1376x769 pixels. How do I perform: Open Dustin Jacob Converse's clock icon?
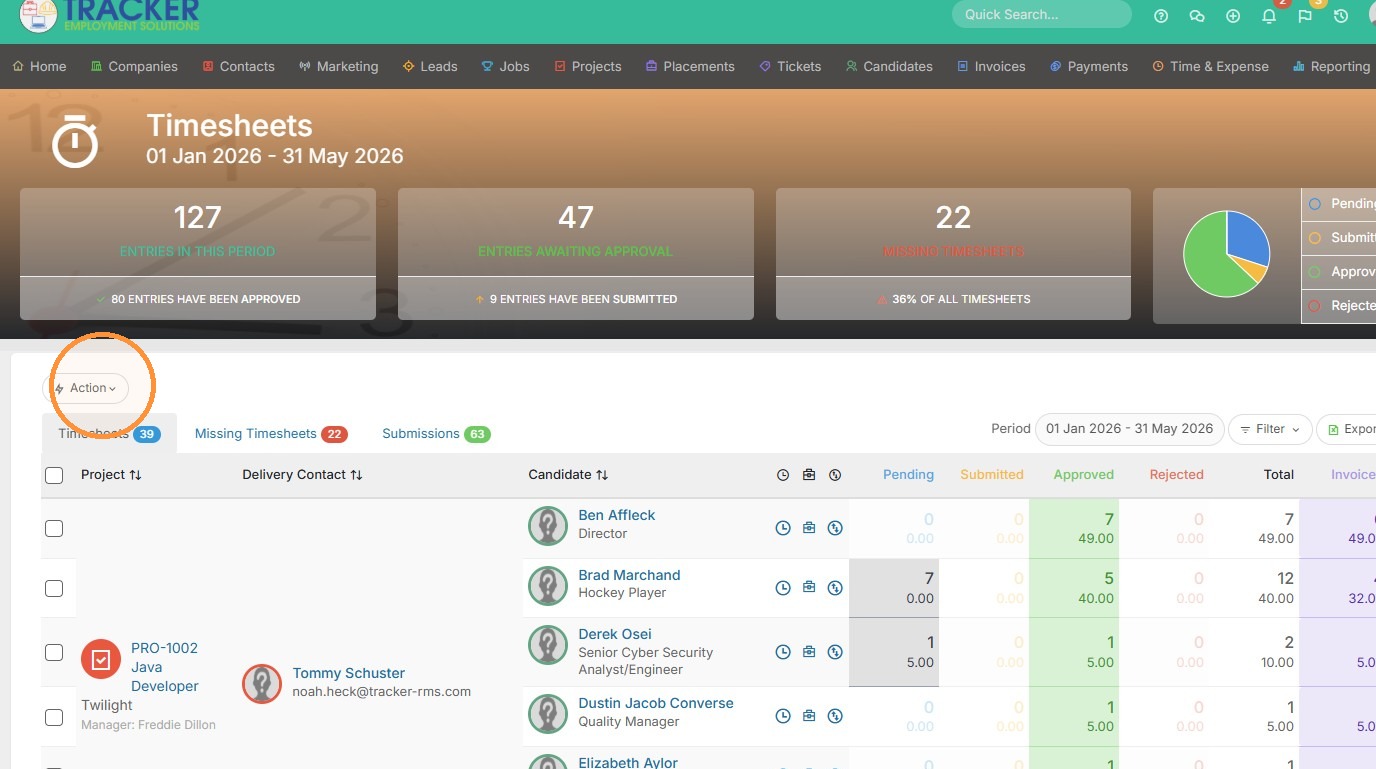point(783,716)
